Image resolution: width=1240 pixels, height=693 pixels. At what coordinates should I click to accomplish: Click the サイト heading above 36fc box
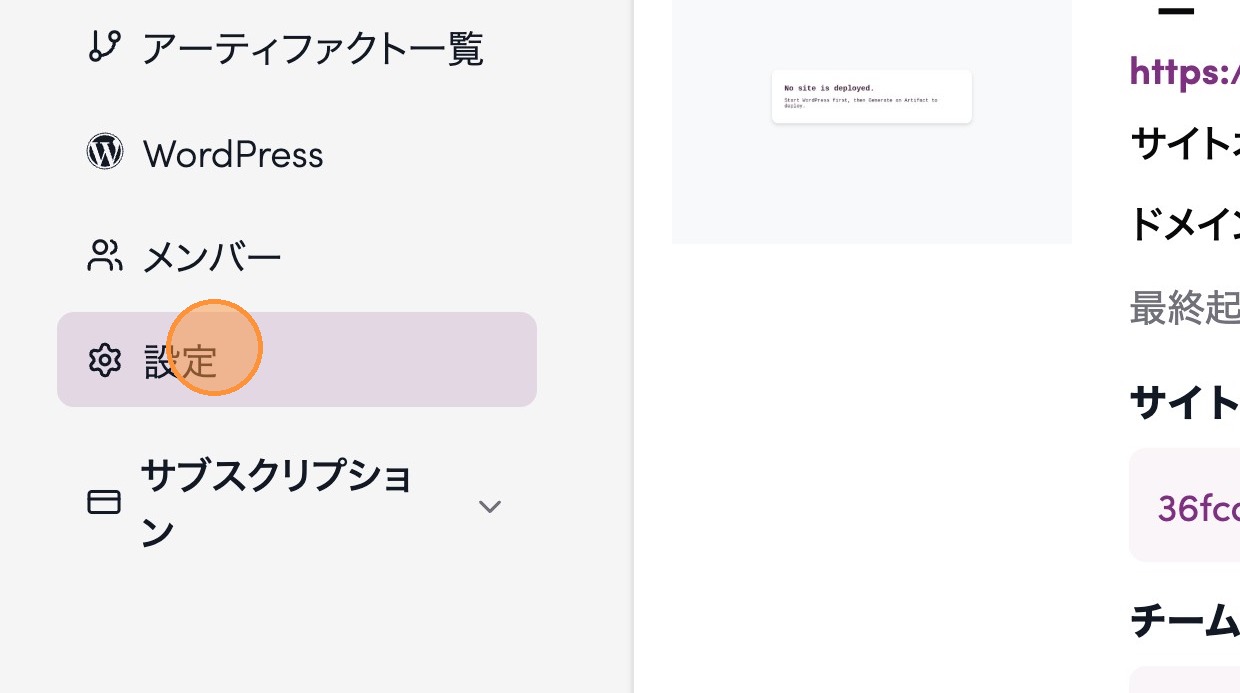(1184, 402)
